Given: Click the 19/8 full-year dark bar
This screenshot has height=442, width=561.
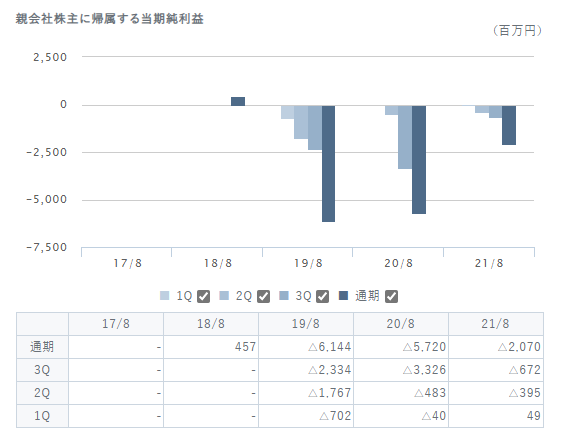Looking at the screenshot, I should pos(328,164).
